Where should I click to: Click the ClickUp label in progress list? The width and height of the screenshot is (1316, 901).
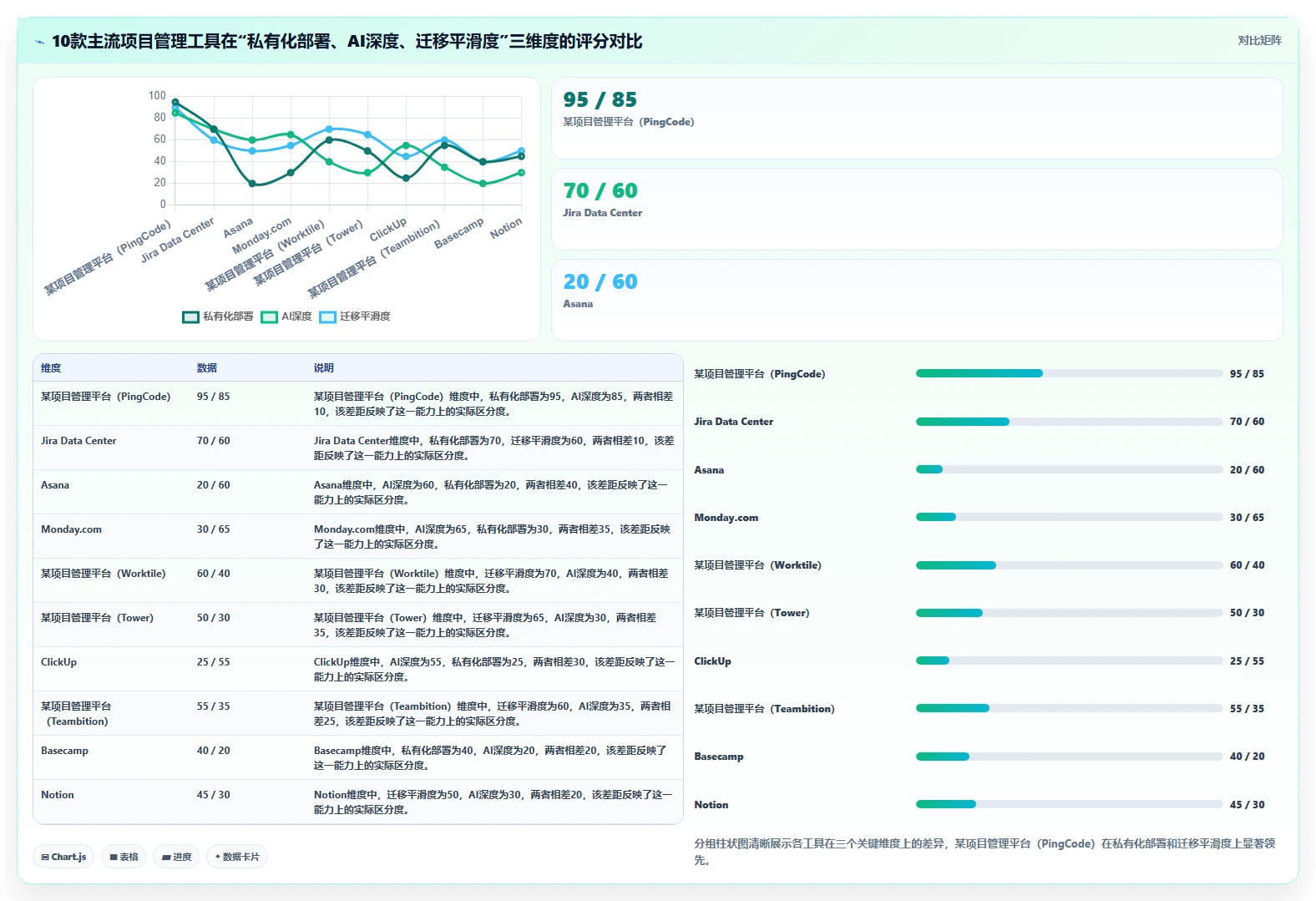tap(712, 661)
